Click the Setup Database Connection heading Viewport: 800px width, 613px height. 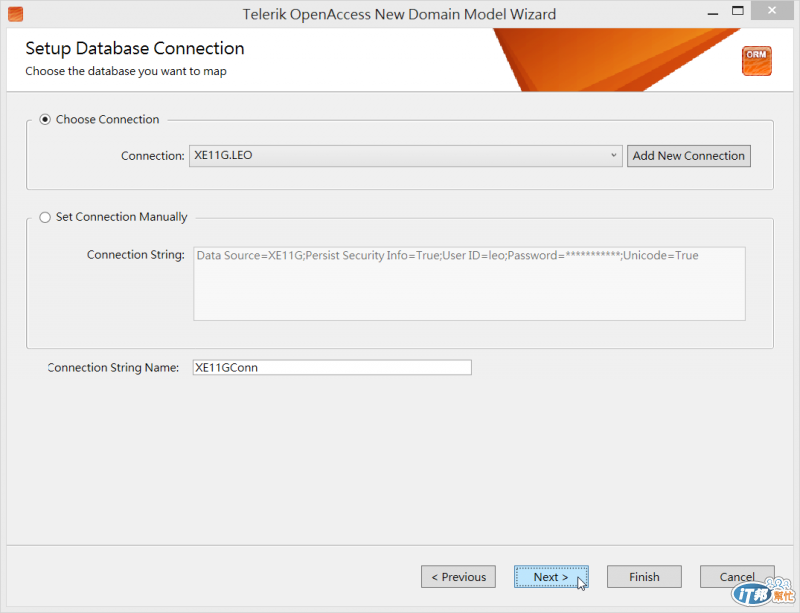(135, 48)
